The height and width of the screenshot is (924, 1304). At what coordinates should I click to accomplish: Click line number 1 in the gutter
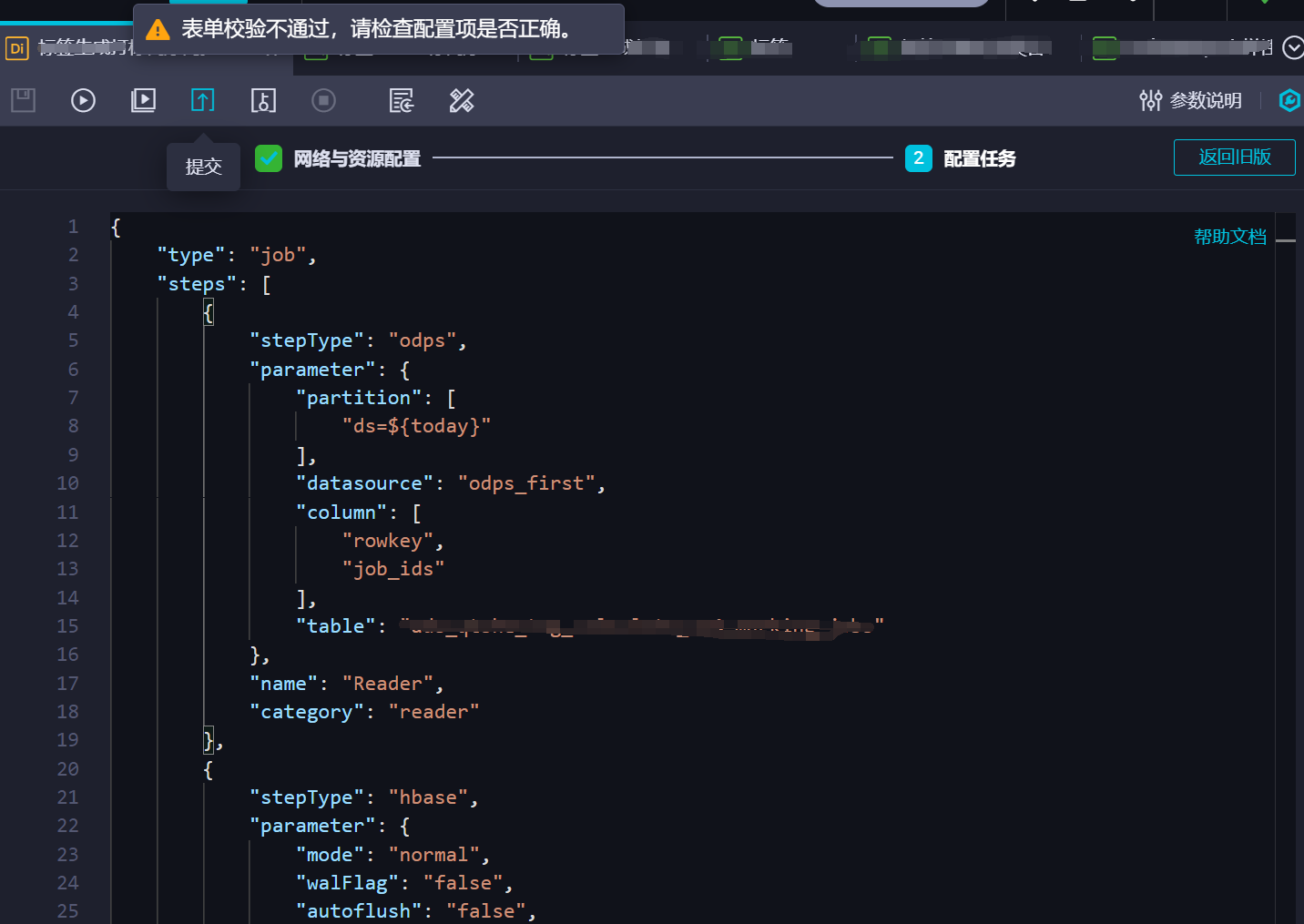tap(73, 227)
